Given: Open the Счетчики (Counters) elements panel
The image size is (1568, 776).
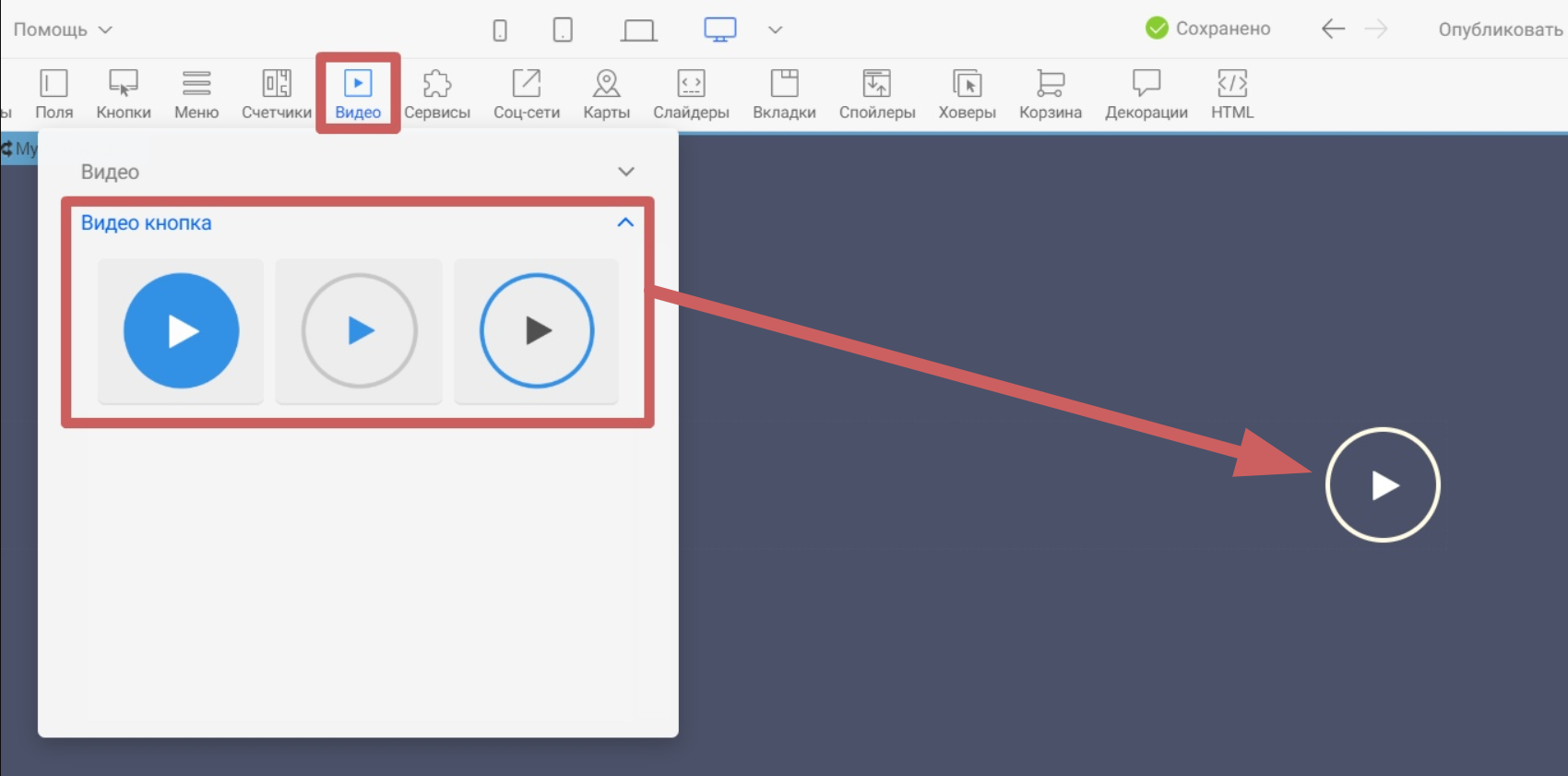Looking at the screenshot, I should [277, 94].
